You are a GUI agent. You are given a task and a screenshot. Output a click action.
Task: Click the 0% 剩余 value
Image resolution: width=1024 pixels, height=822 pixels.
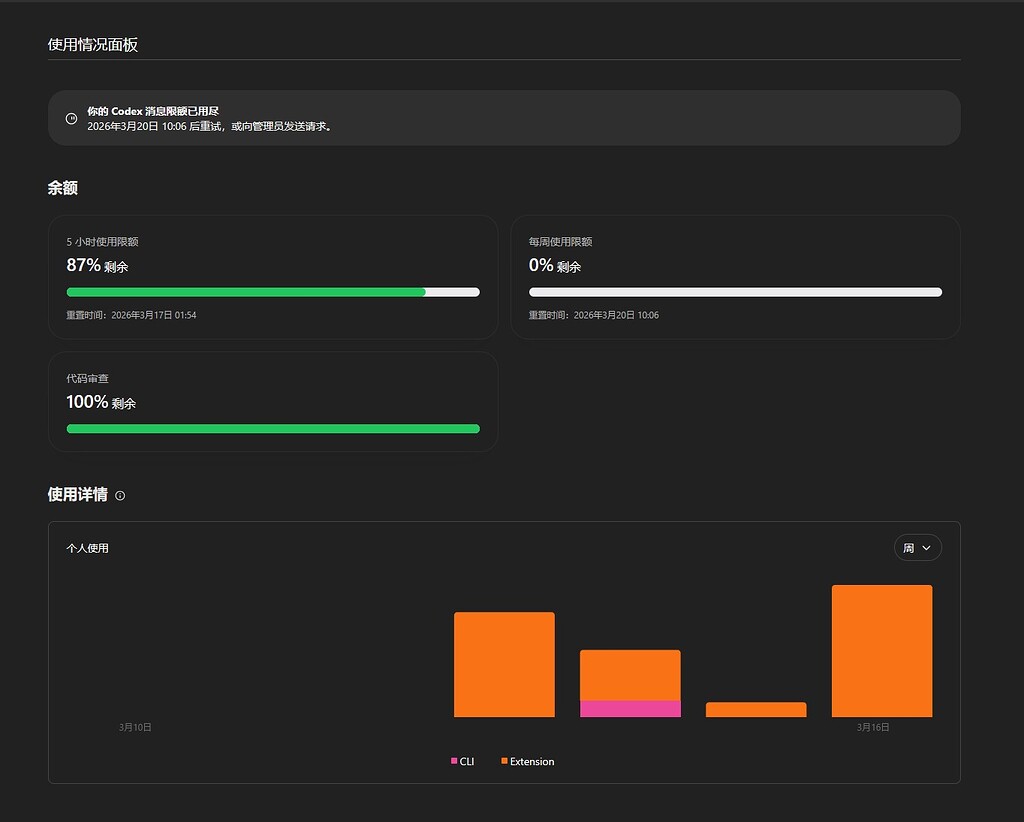(x=555, y=265)
